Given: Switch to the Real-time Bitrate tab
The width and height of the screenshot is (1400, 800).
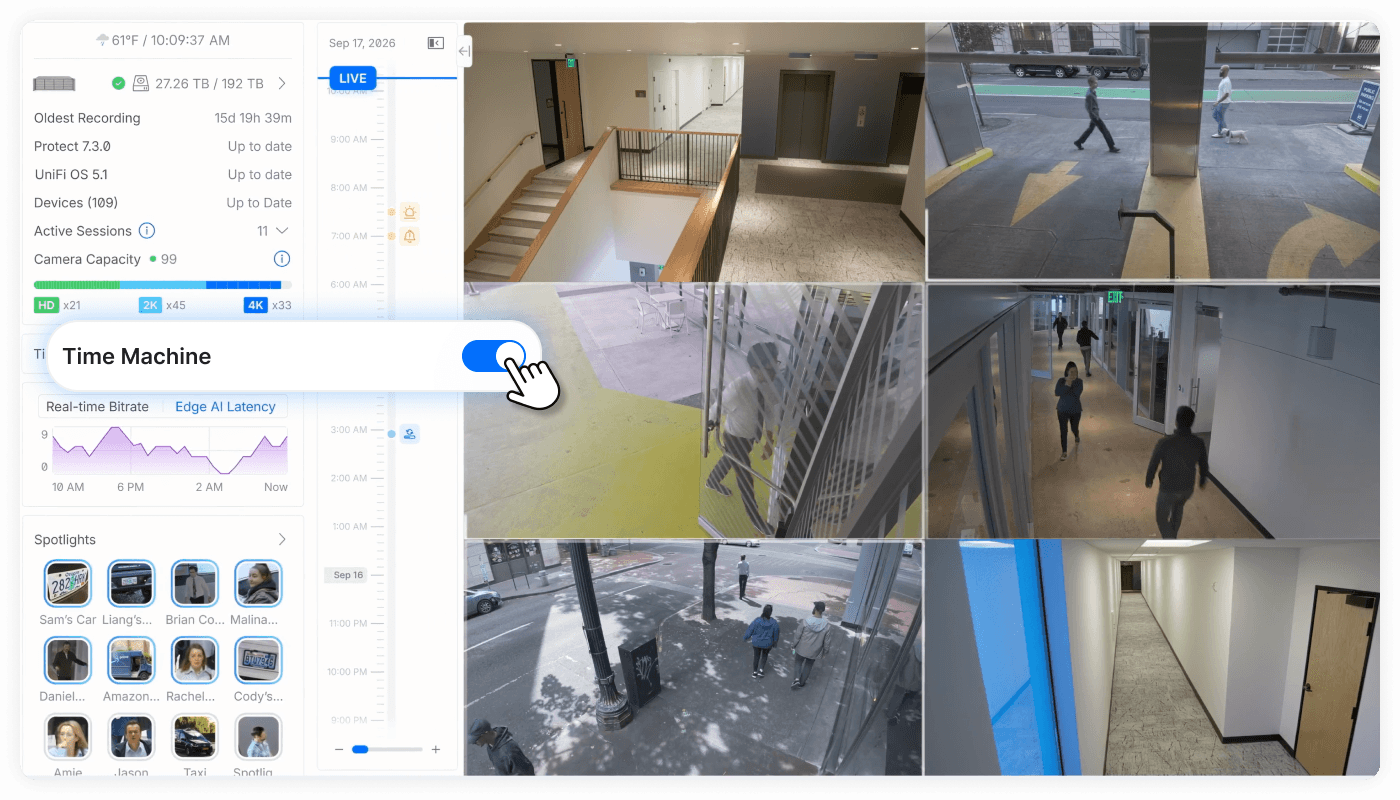Looking at the screenshot, I should (98, 407).
